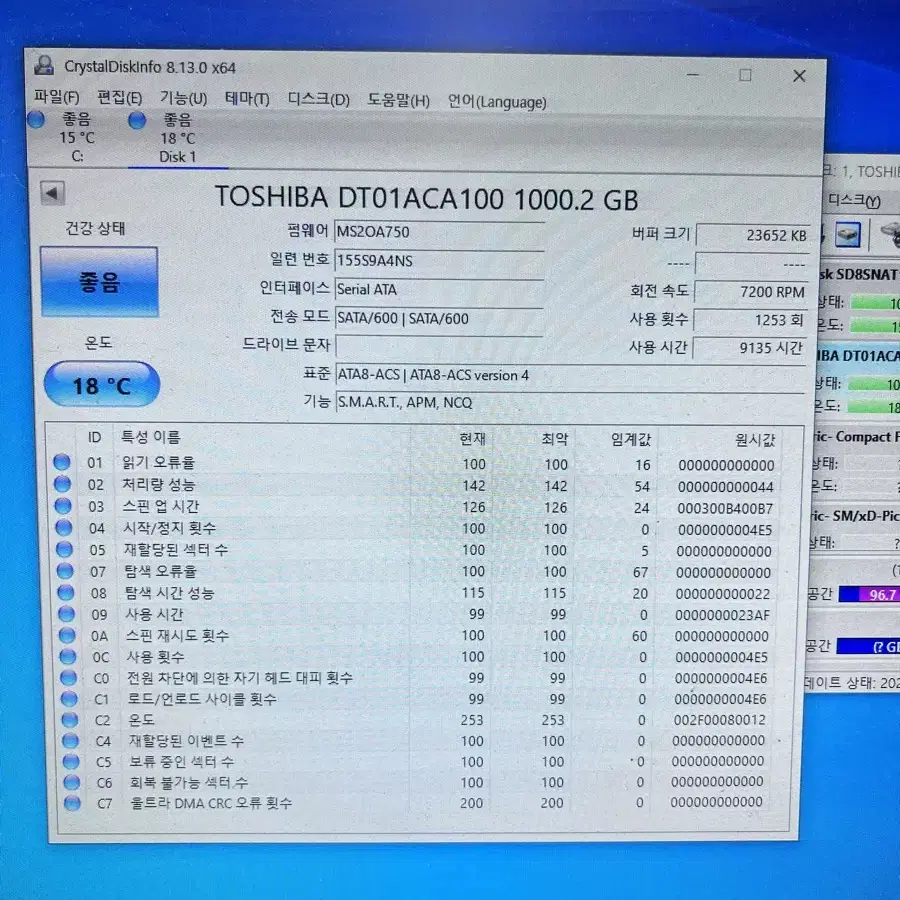This screenshot has width=900, height=900.
Task: Click the 표준 field ATA8-ACS version 4
Action: click(x=571, y=375)
